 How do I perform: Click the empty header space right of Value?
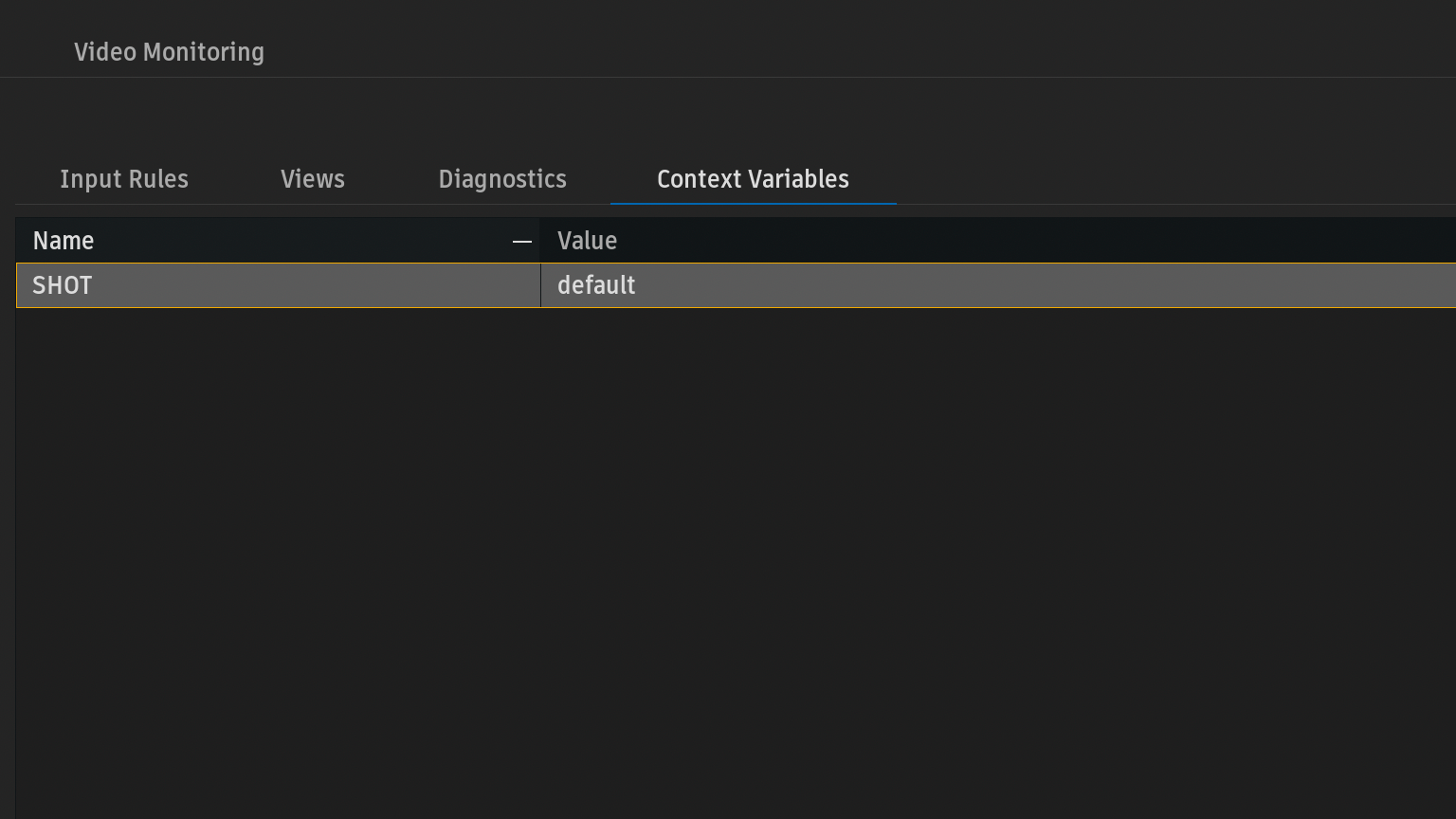point(1043,241)
